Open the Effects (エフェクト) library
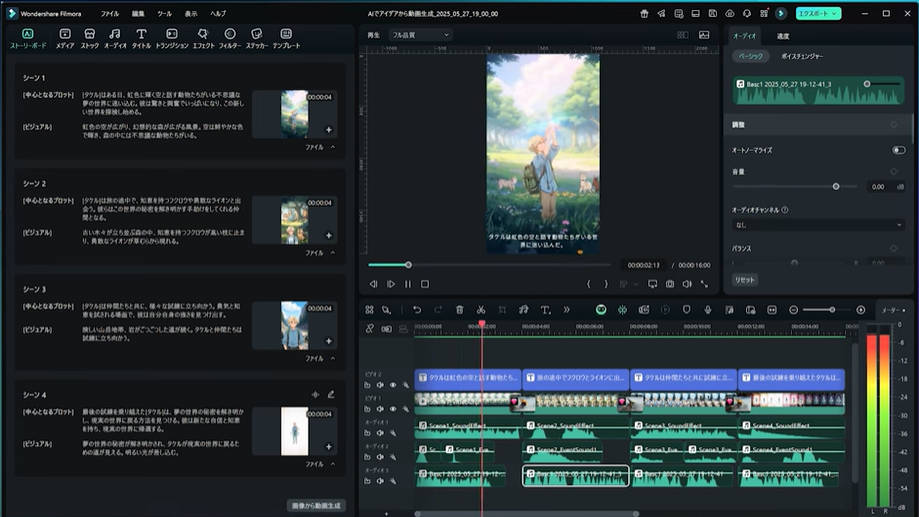This screenshot has width=919, height=517. click(x=203, y=38)
